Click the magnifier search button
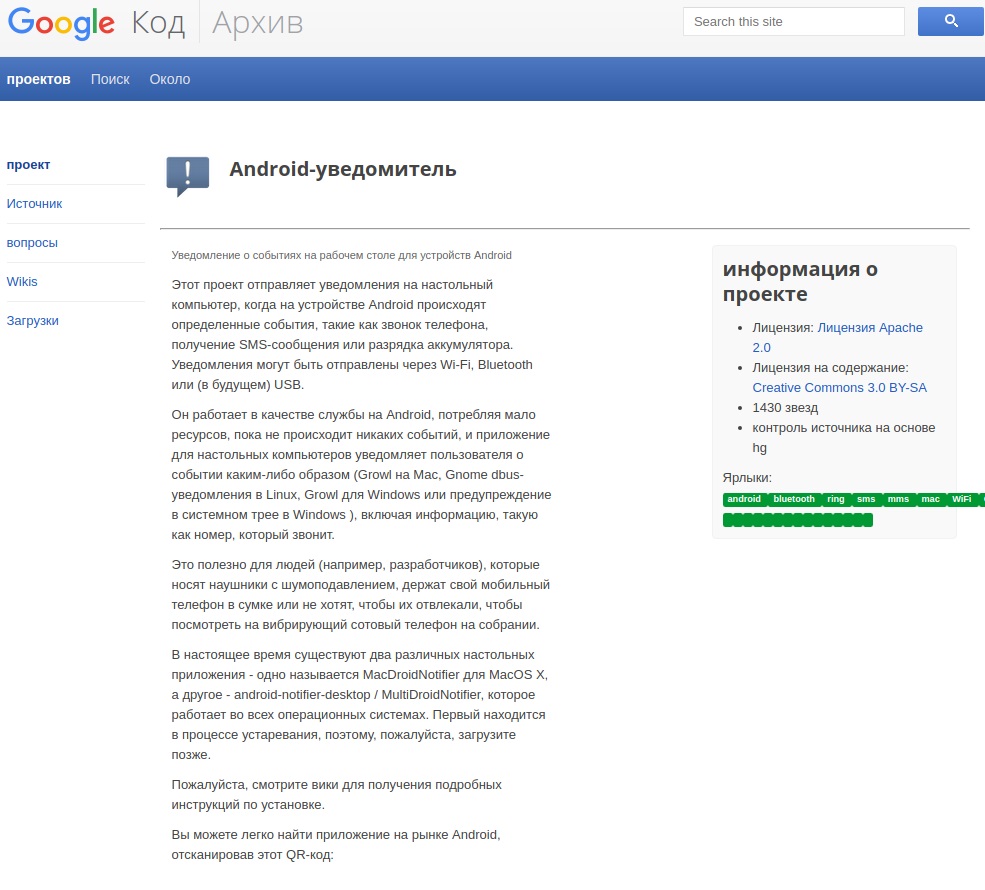 click(x=951, y=21)
